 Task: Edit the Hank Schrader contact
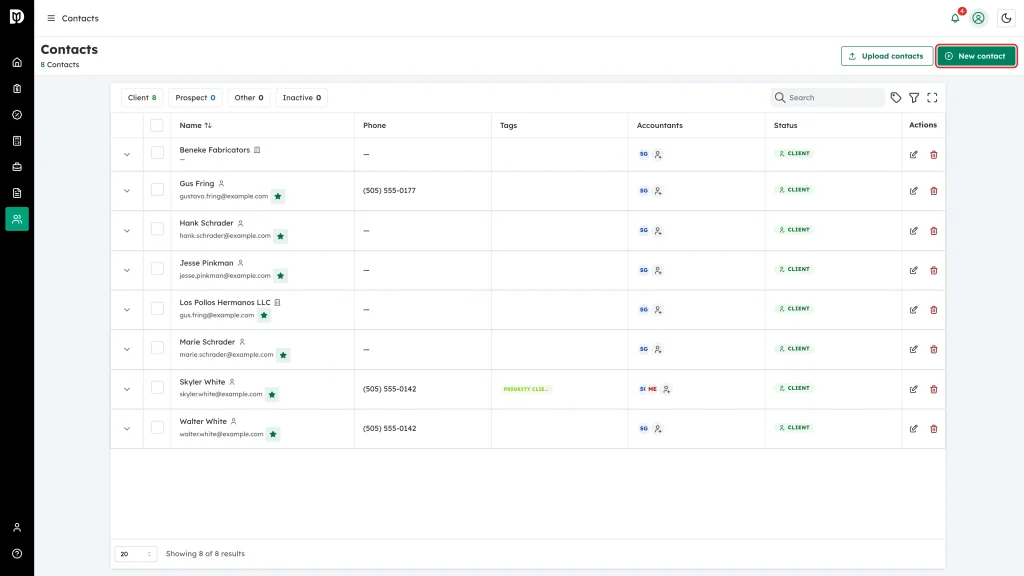click(x=914, y=231)
